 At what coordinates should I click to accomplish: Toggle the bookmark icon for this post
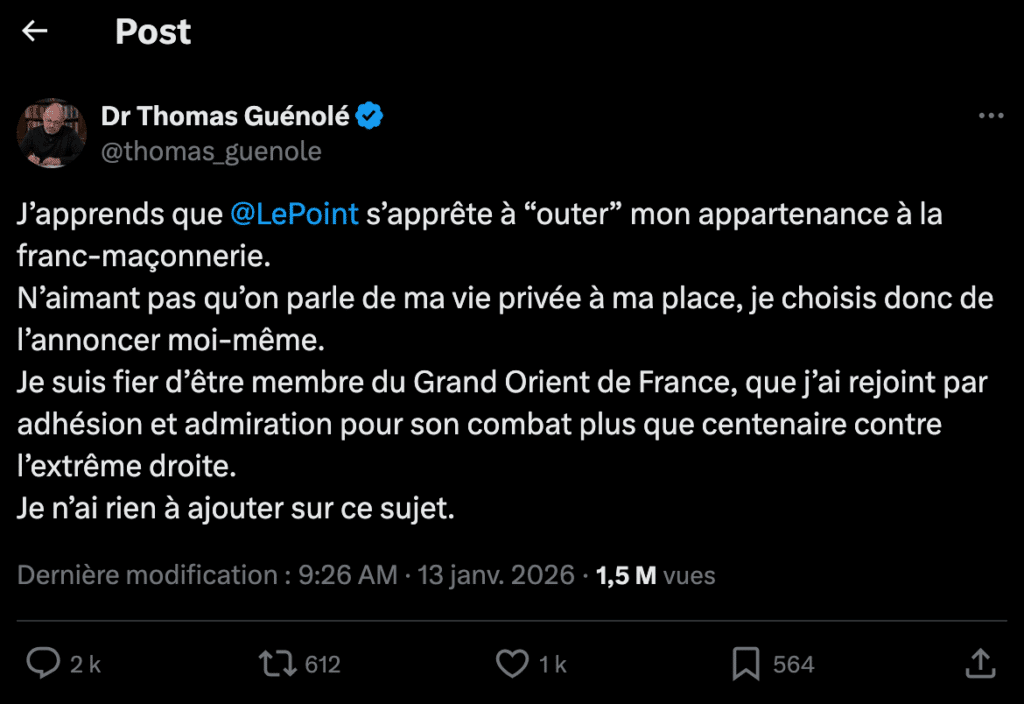tap(746, 663)
